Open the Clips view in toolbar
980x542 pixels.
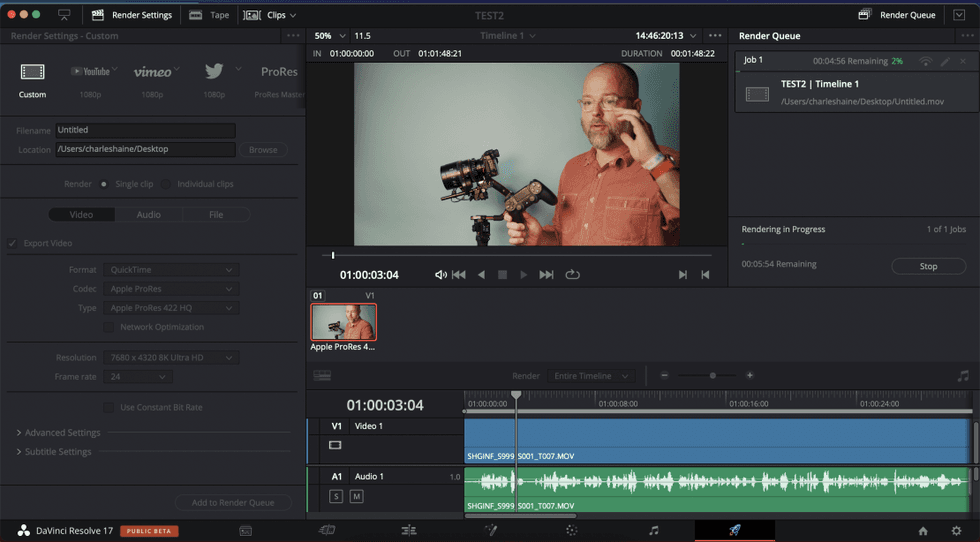pos(270,15)
